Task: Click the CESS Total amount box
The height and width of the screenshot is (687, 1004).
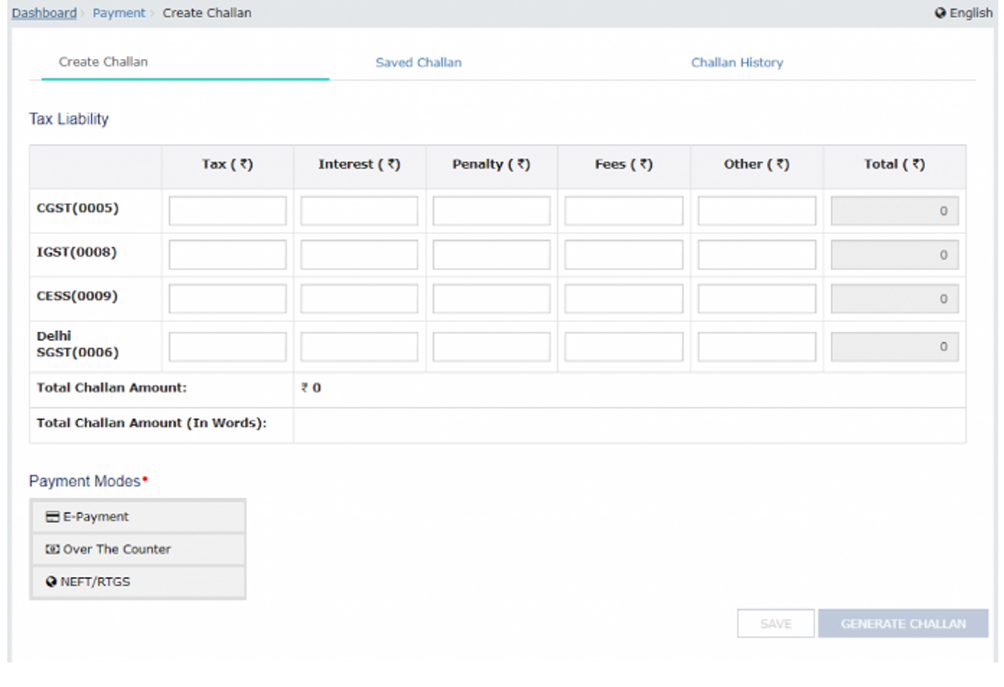Action: [x=894, y=299]
